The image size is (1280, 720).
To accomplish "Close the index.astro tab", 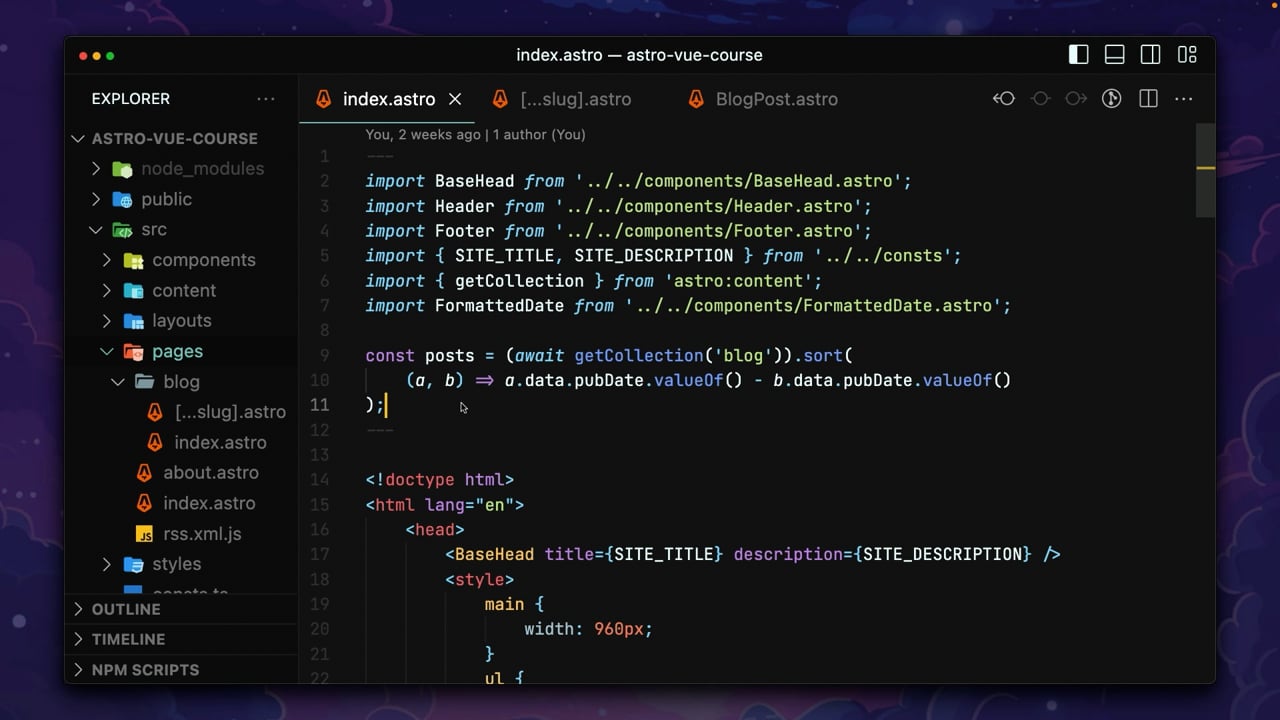I will point(455,99).
